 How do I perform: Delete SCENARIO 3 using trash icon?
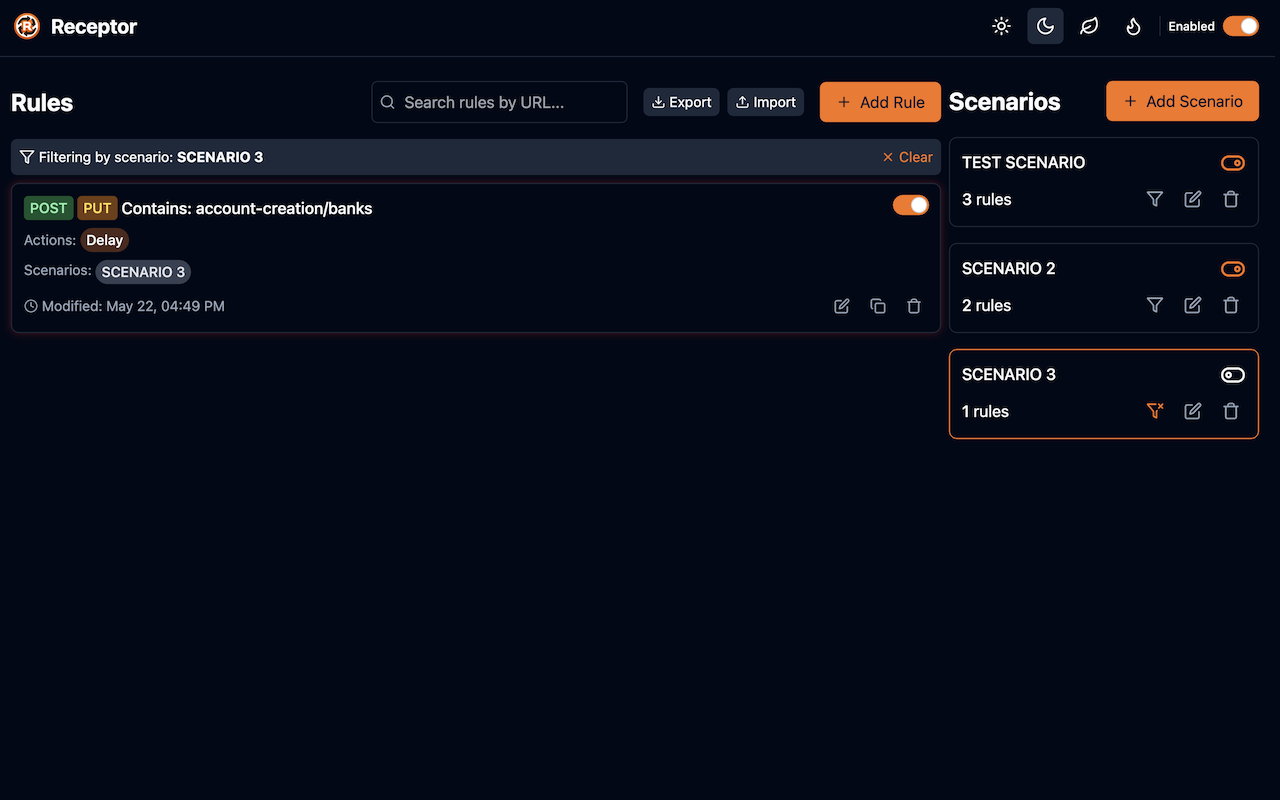point(1231,411)
